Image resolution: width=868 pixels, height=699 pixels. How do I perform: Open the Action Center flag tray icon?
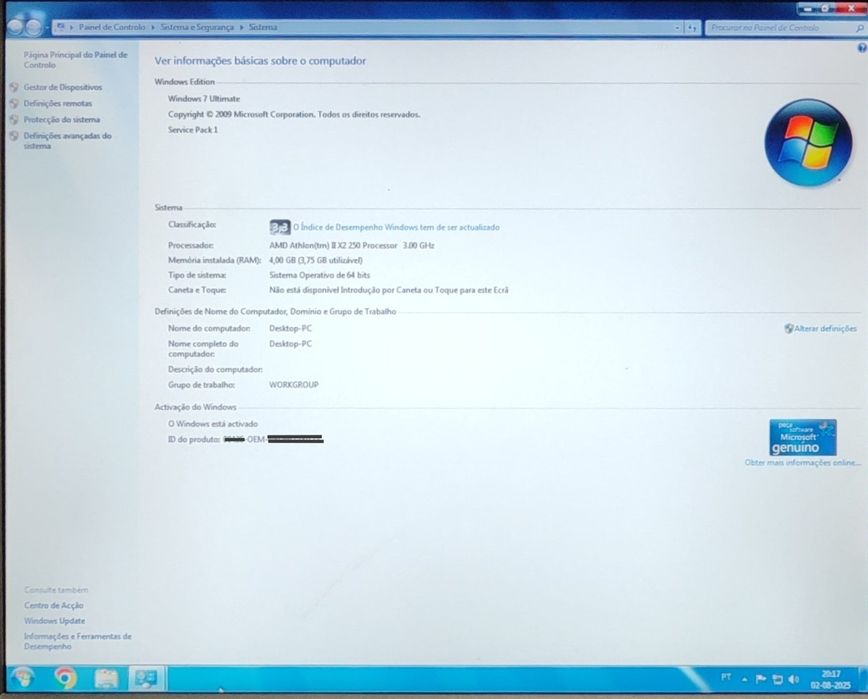[761, 679]
